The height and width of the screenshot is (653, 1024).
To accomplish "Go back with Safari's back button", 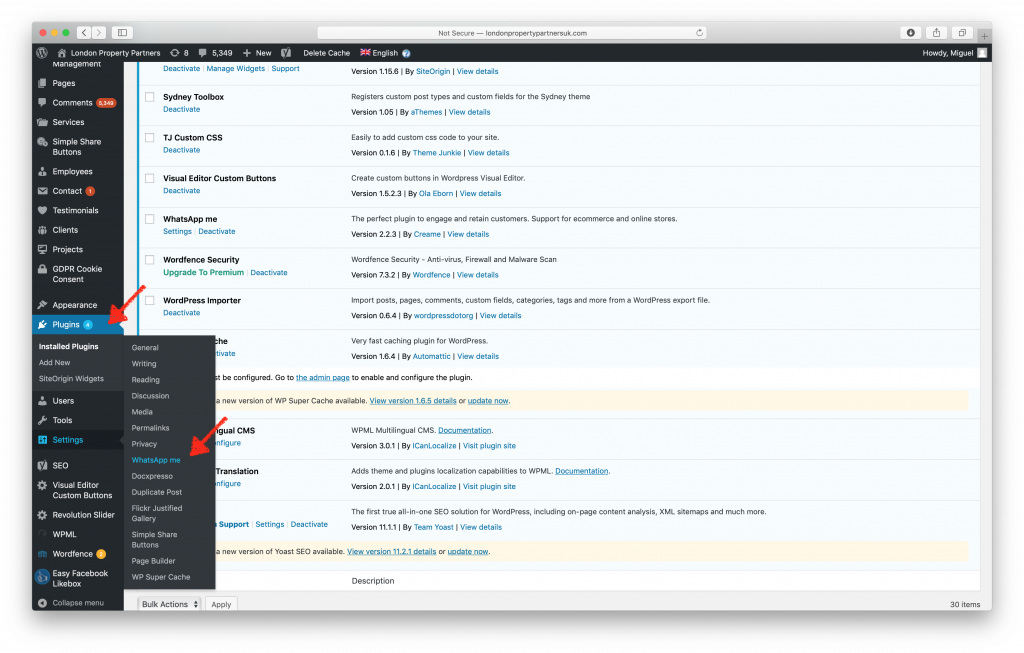I will click(x=84, y=32).
